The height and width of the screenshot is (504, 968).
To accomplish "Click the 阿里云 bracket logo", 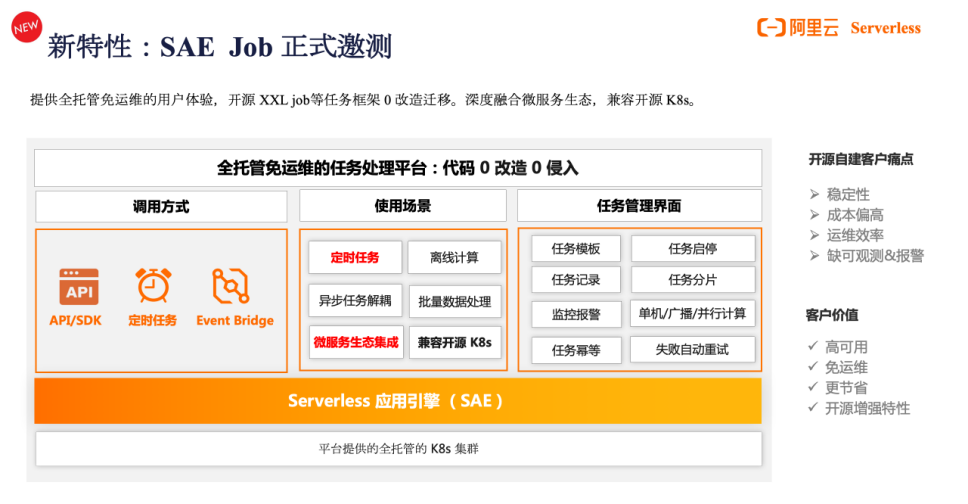I will tap(771, 28).
